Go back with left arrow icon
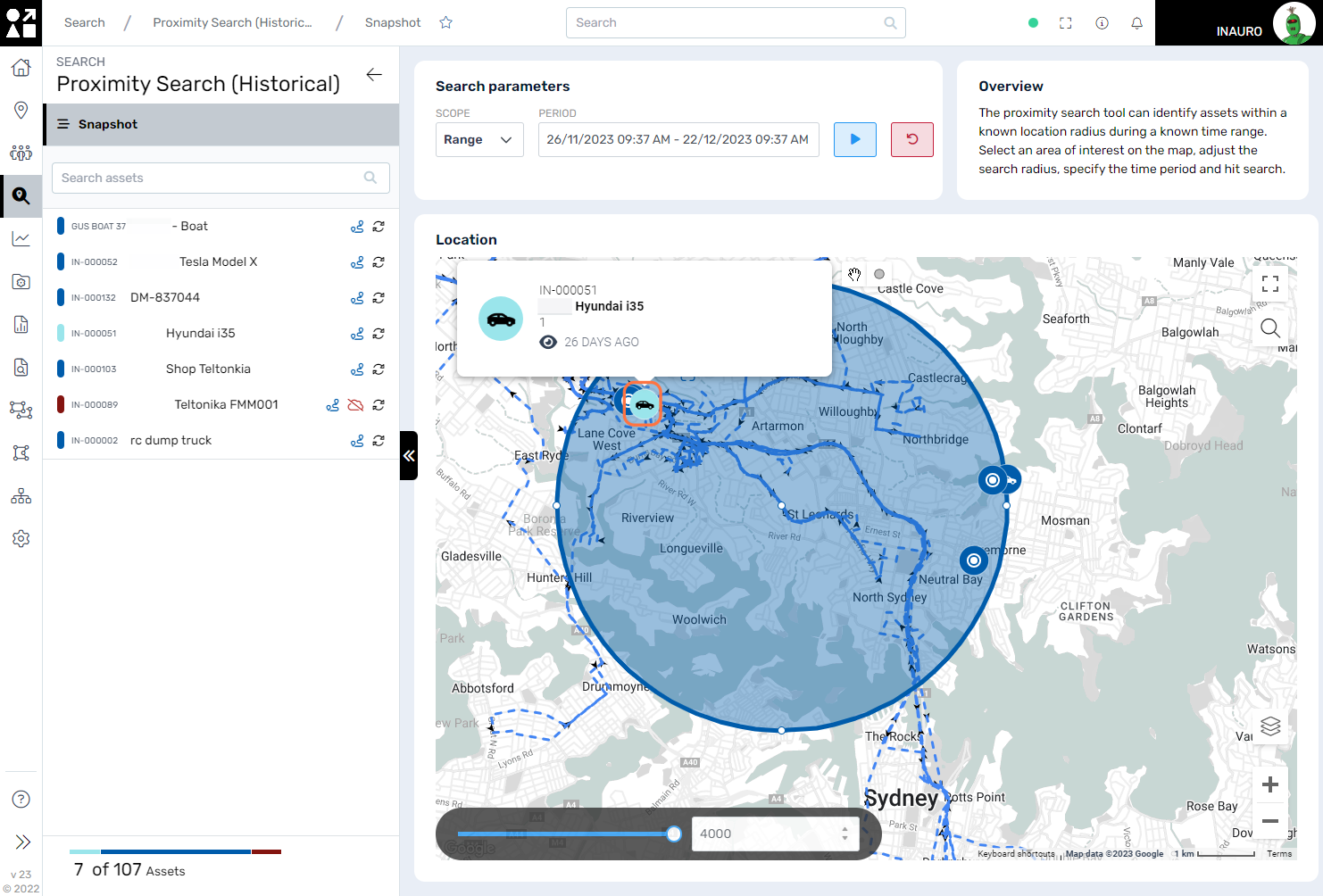This screenshot has width=1323, height=896. pyautogui.click(x=374, y=75)
